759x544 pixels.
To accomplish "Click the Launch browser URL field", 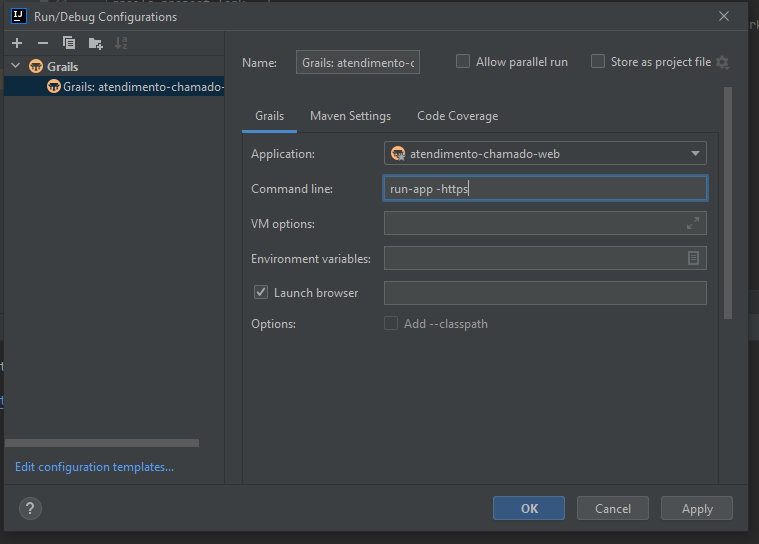I will (545, 293).
